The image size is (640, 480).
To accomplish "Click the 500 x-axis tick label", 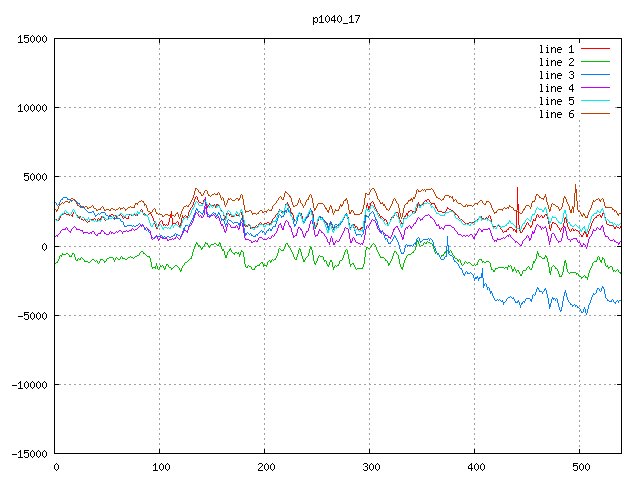I will (579, 467).
